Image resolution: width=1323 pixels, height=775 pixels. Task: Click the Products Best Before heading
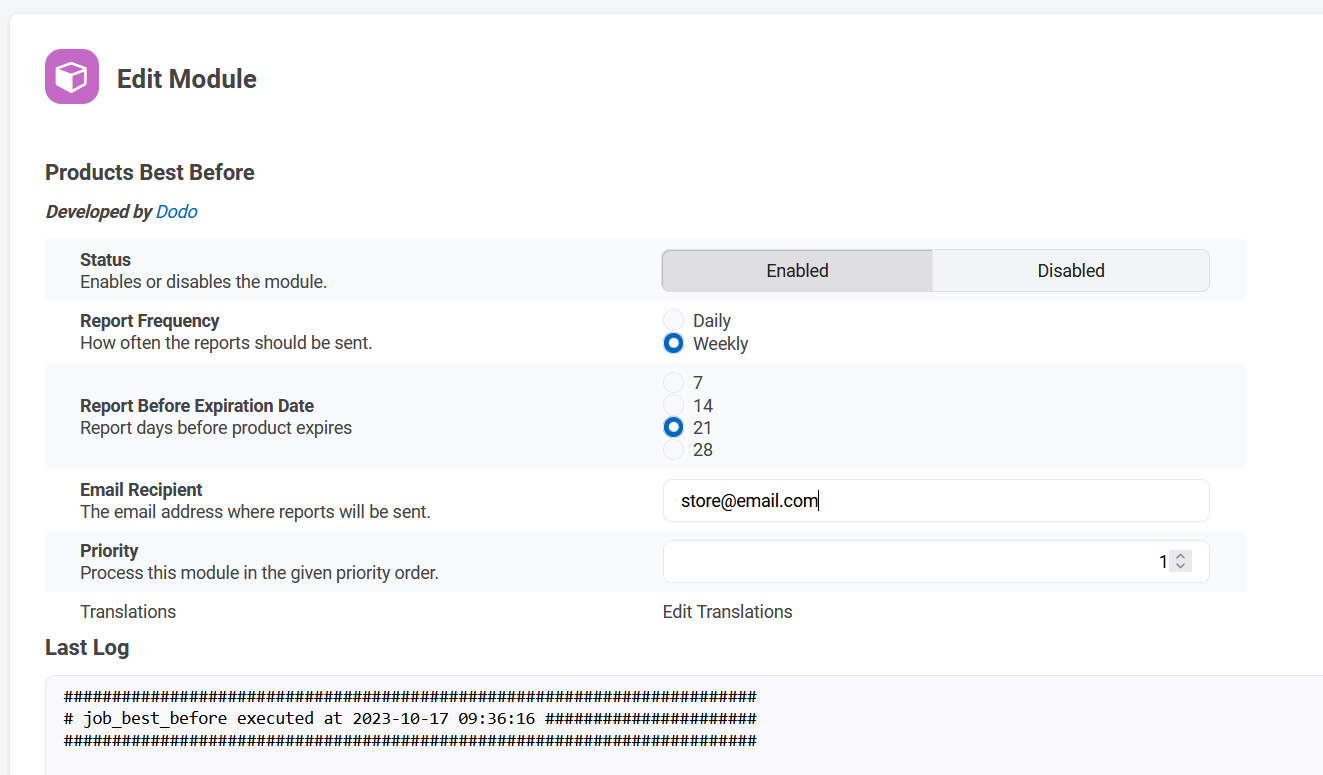pyautogui.click(x=150, y=173)
